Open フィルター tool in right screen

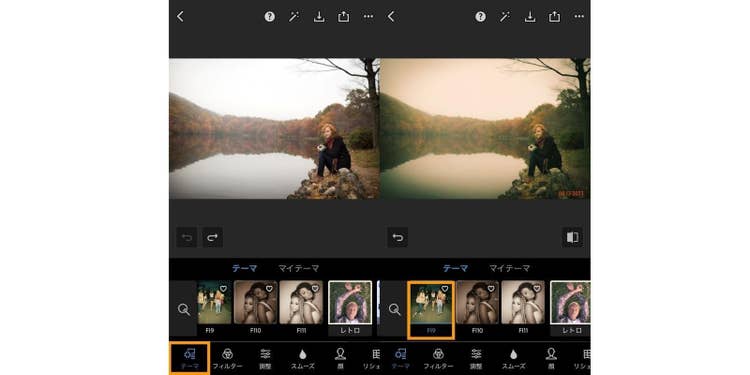438,359
